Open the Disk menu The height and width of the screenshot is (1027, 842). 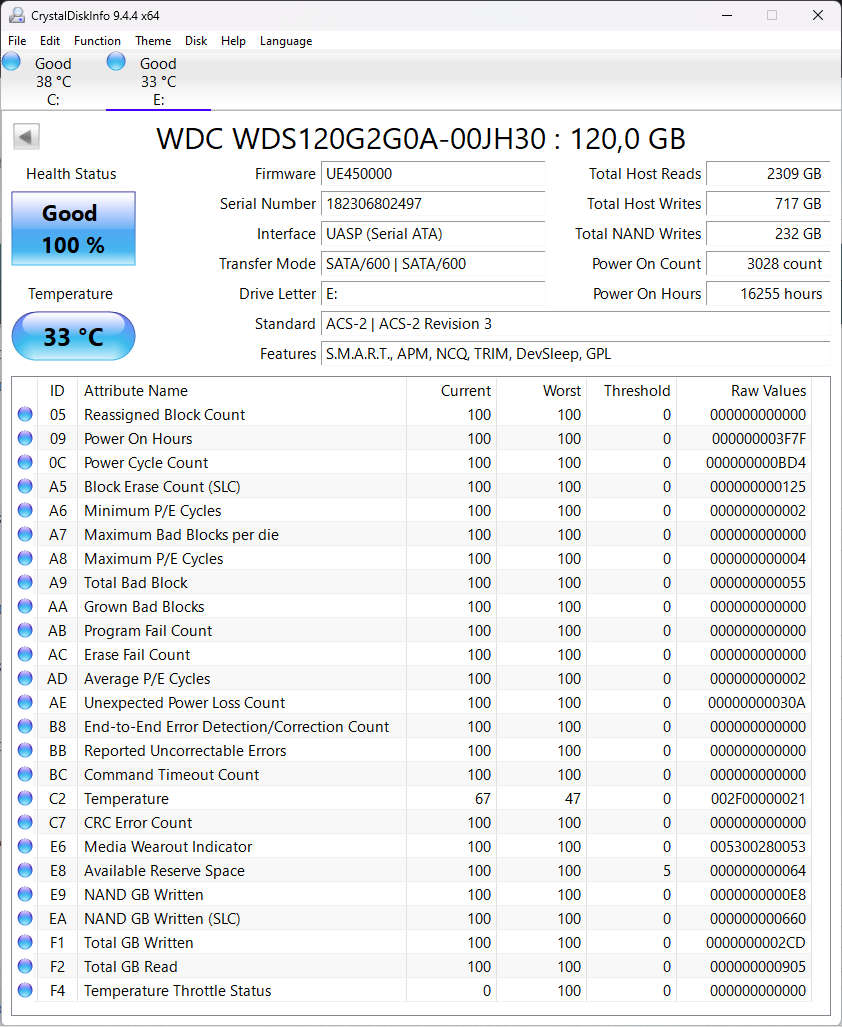click(x=195, y=41)
